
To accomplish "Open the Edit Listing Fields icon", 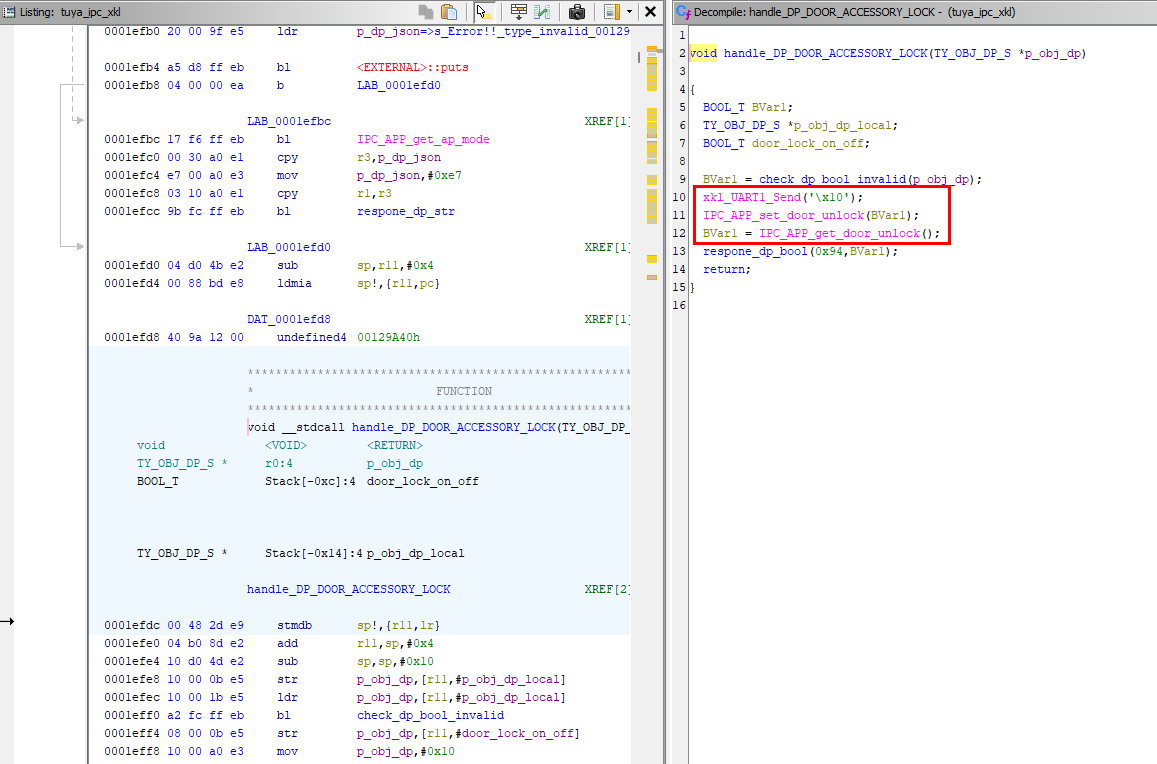I will (x=518, y=12).
